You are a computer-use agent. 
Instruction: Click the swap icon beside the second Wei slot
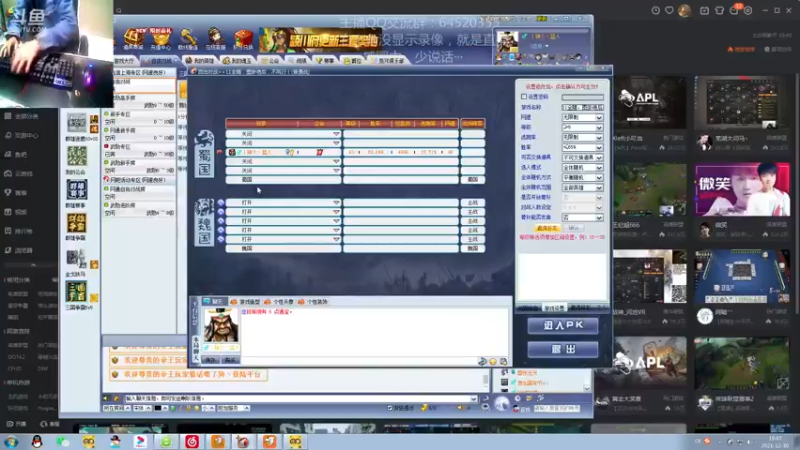pyautogui.click(x=221, y=212)
